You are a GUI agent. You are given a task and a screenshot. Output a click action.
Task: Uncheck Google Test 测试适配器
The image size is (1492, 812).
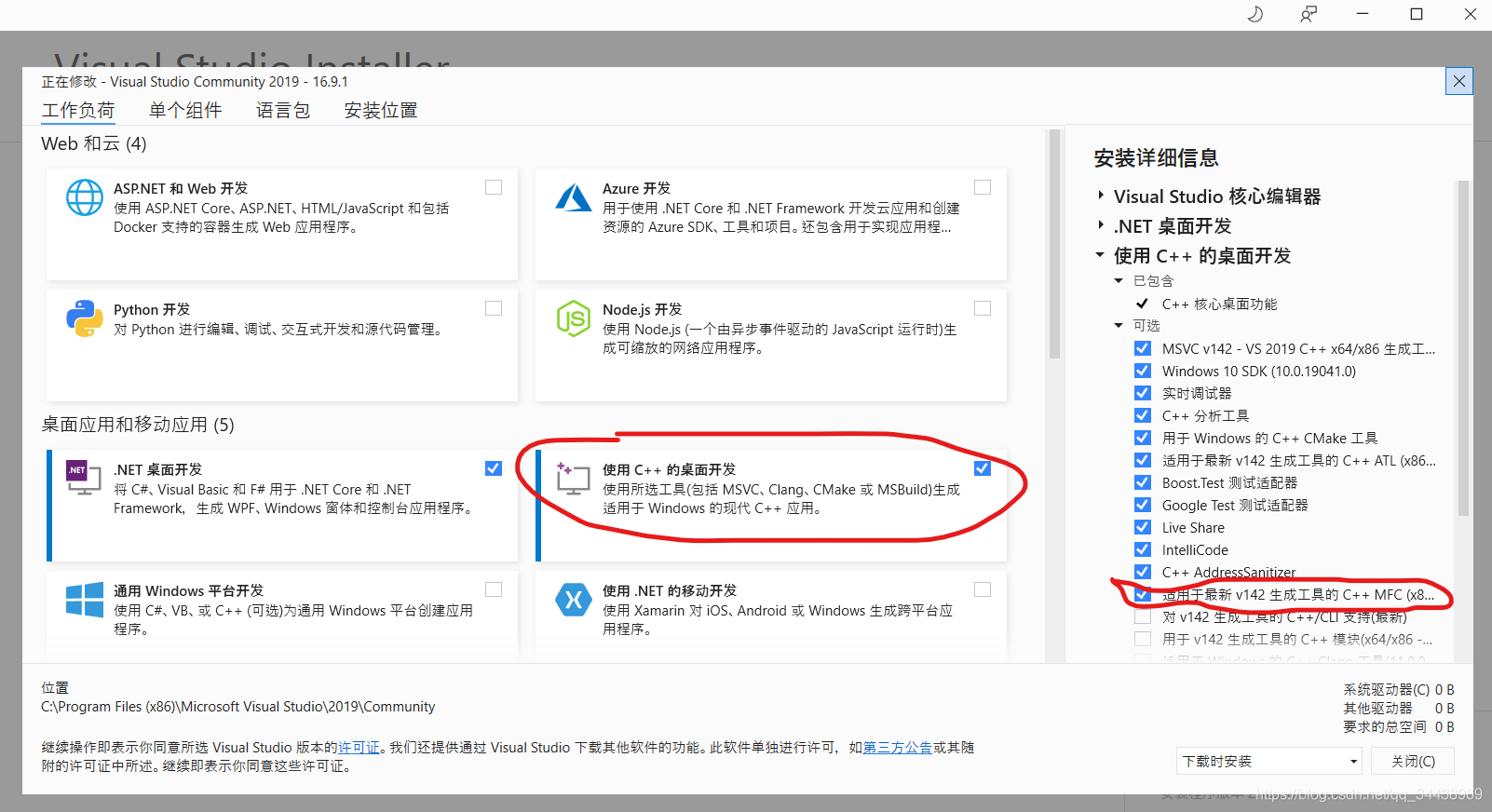pyautogui.click(x=1143, y=505)
